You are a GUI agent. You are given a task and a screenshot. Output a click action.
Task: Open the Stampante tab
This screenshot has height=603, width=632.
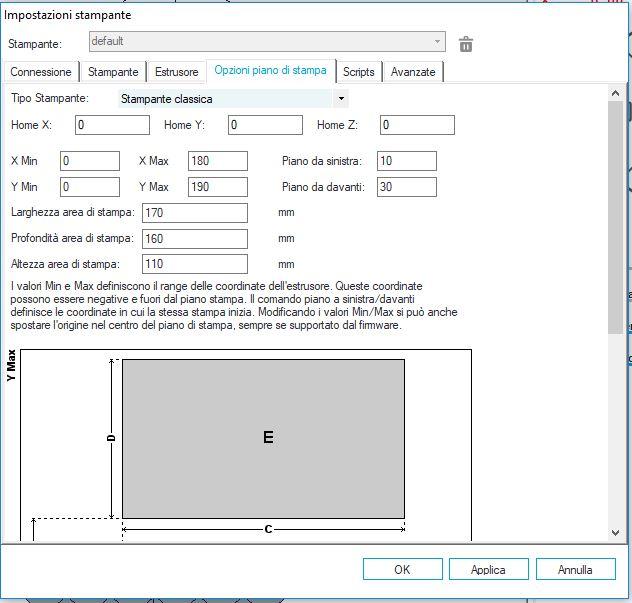(x=113, y=72)
